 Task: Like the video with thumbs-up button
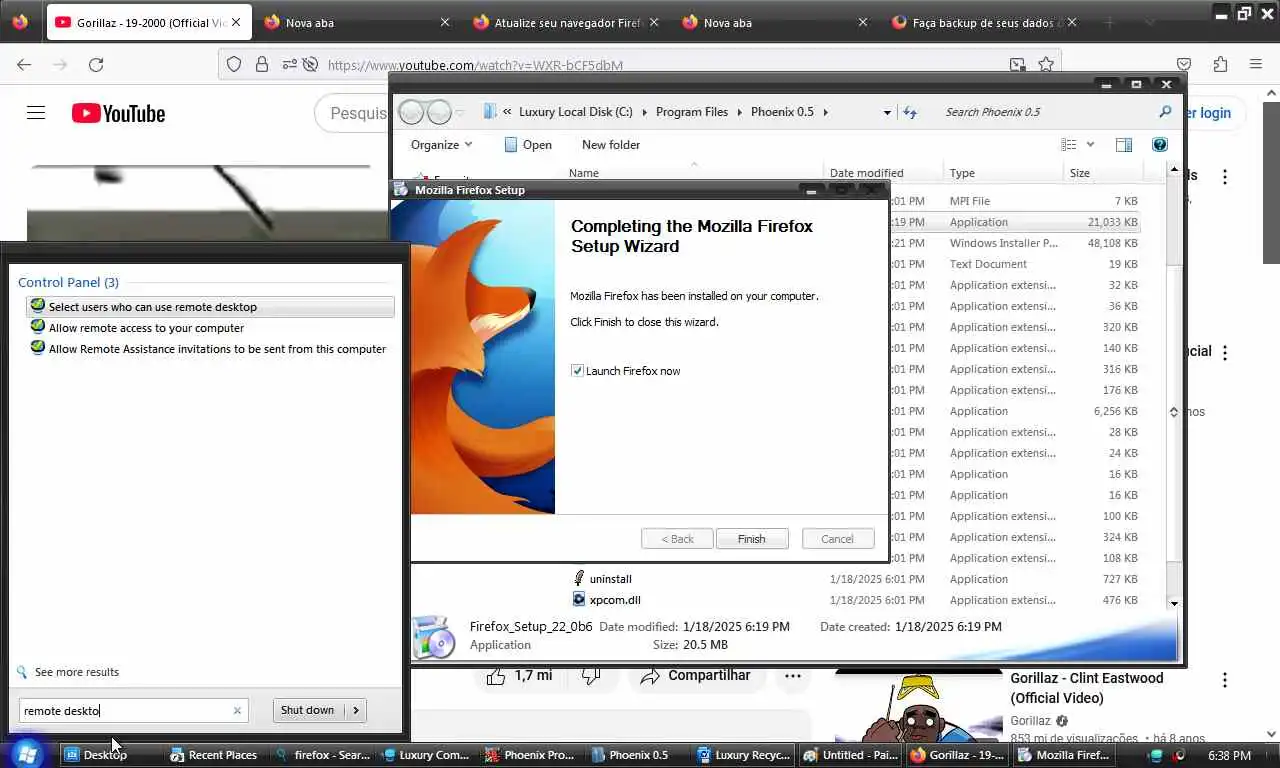point(519,676)
